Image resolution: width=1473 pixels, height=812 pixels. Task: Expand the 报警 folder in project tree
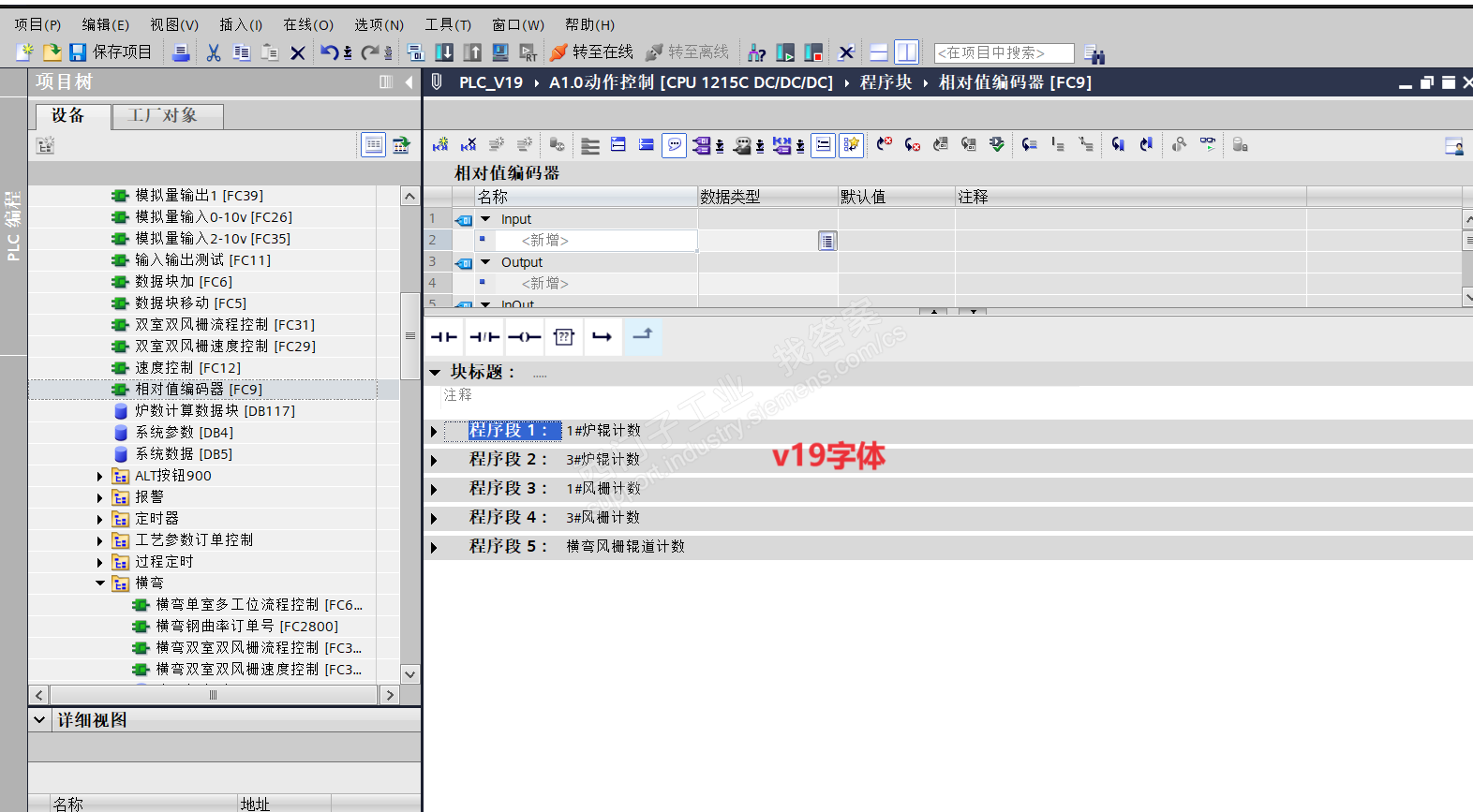[x=100, y=498]
